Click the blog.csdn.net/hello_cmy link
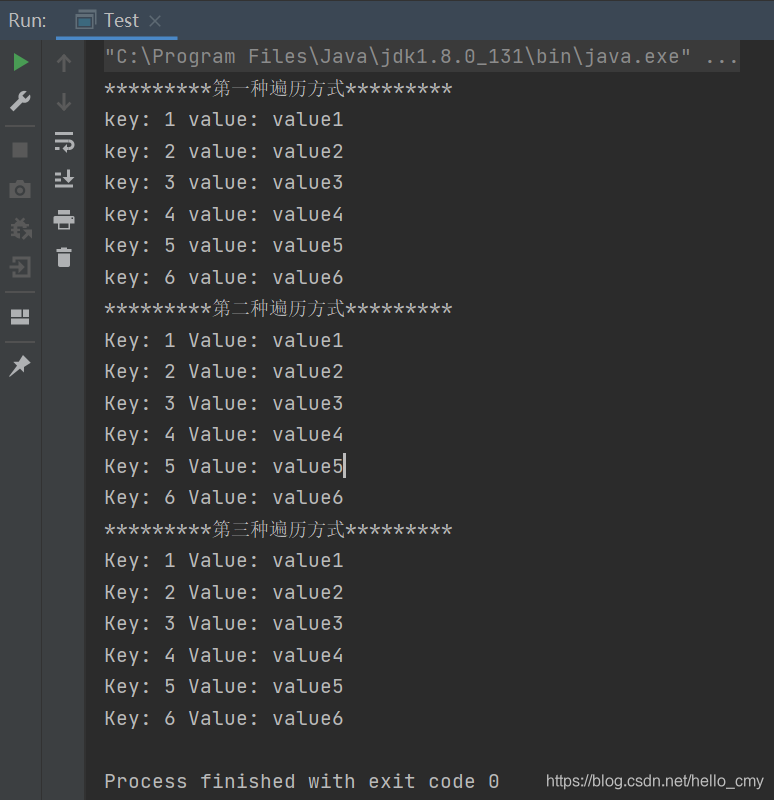The height and width of the screenshot is (800, 774). pyautogui.click(x=655, y=781)
